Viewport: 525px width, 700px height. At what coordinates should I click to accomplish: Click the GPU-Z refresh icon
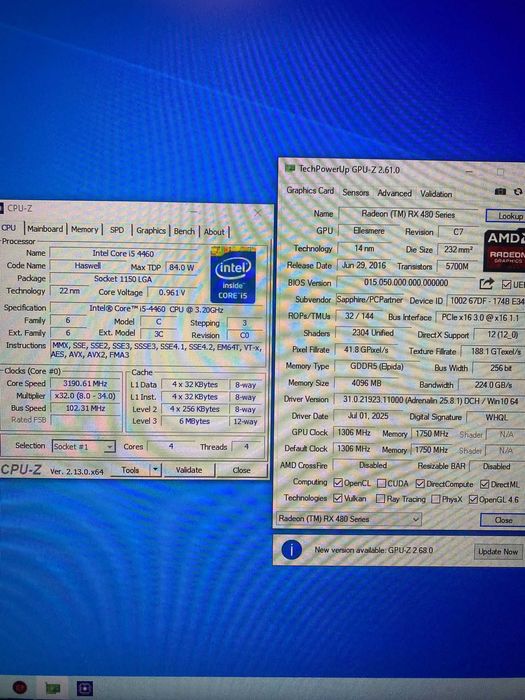click(518, 192)
